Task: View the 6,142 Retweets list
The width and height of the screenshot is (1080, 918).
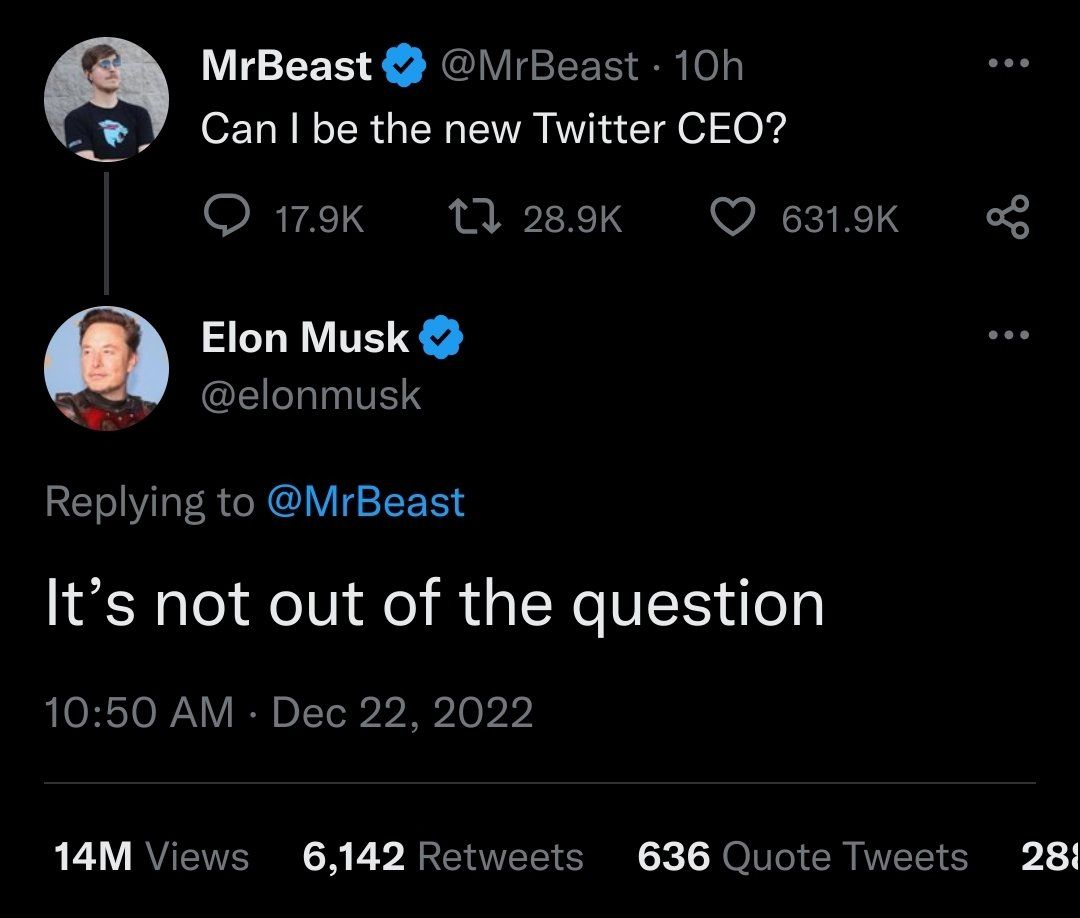Action: (442, 857)
